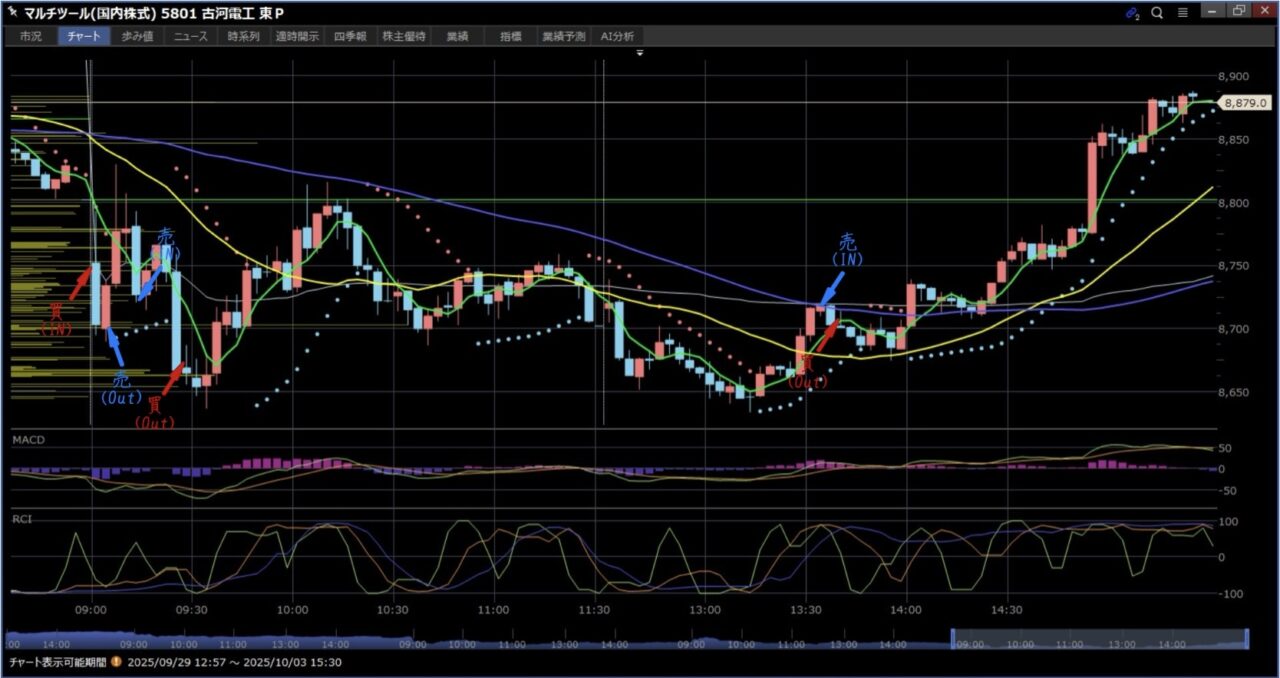Switch to the AI分析 tab
This screenshot has height=678, width=1280.
click(x=617, y=36)
